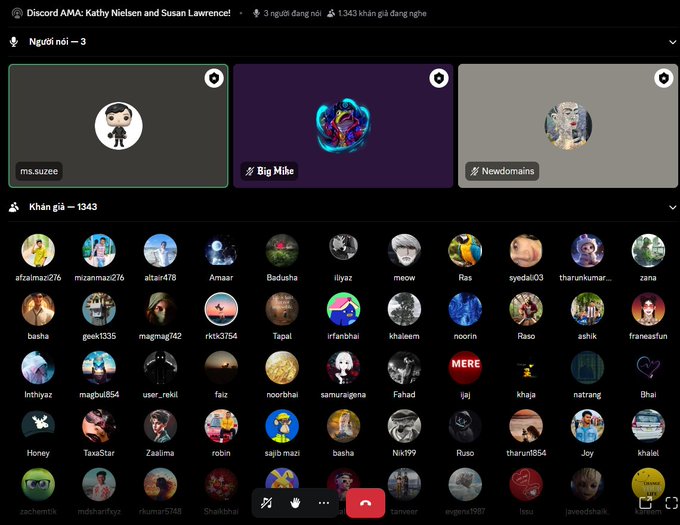680x525 pixels.
Task: Click the username label tharunkumar...
Action: pyautogui.click(x=585, y=278)
